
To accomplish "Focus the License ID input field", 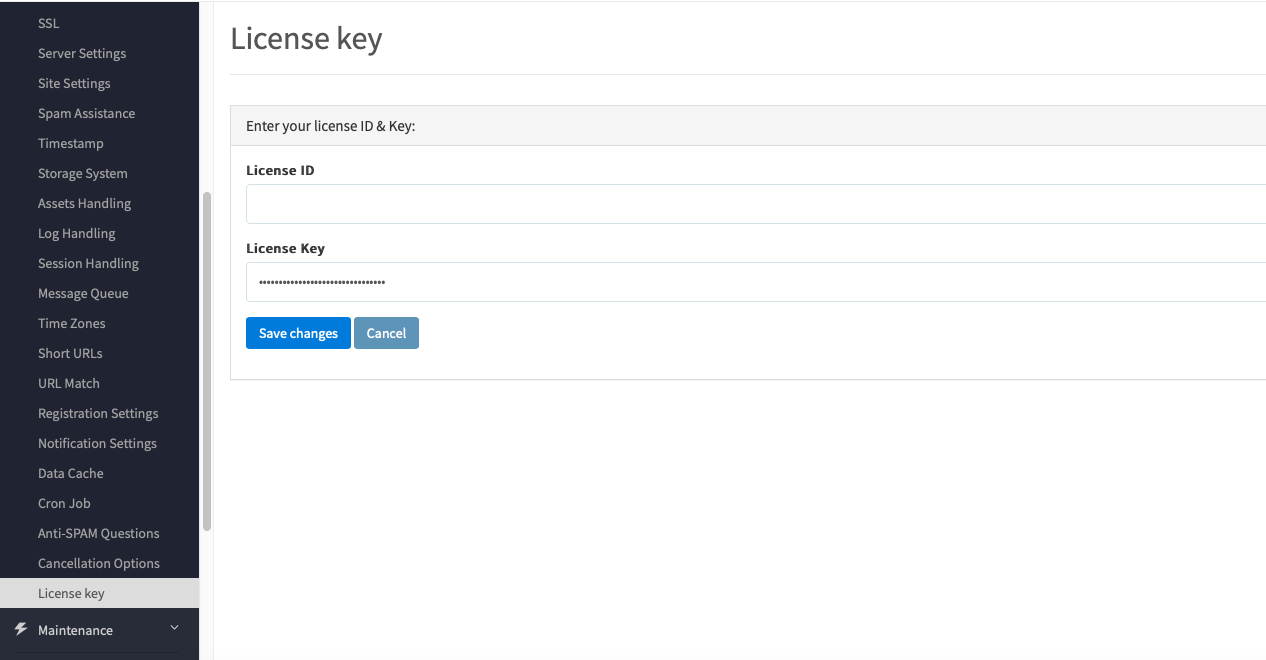I will [x=756, y=204].
